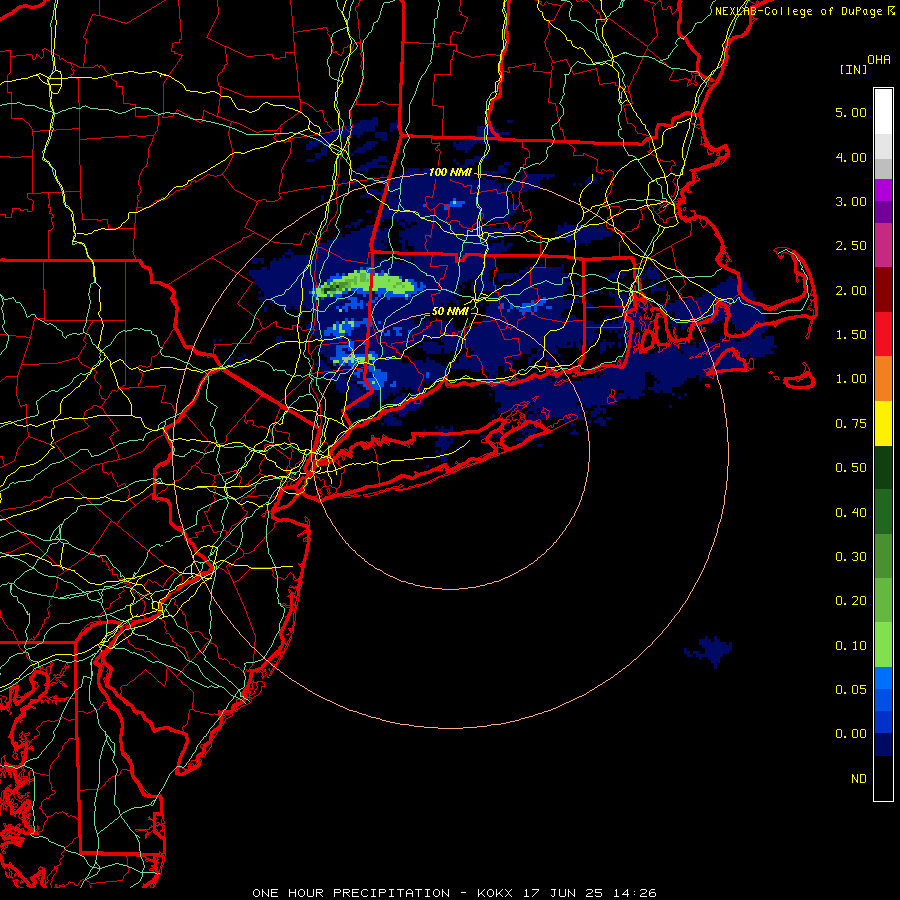Click the 100 NMI range ring label
The height and width of the screenshot is (900, 900).
tap(450, 172)
